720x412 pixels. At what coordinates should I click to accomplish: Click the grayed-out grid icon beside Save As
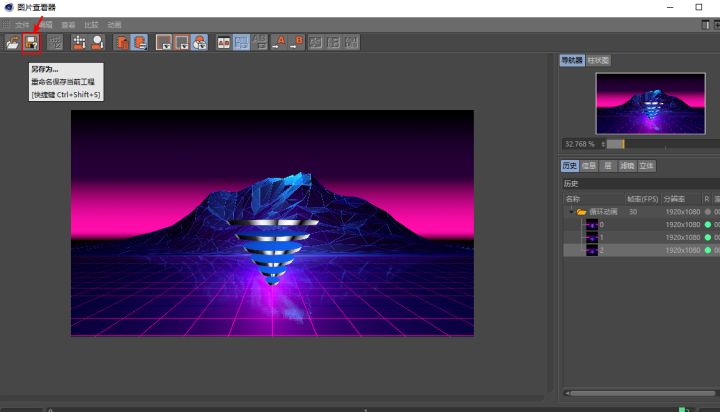(x=55, y=42)
